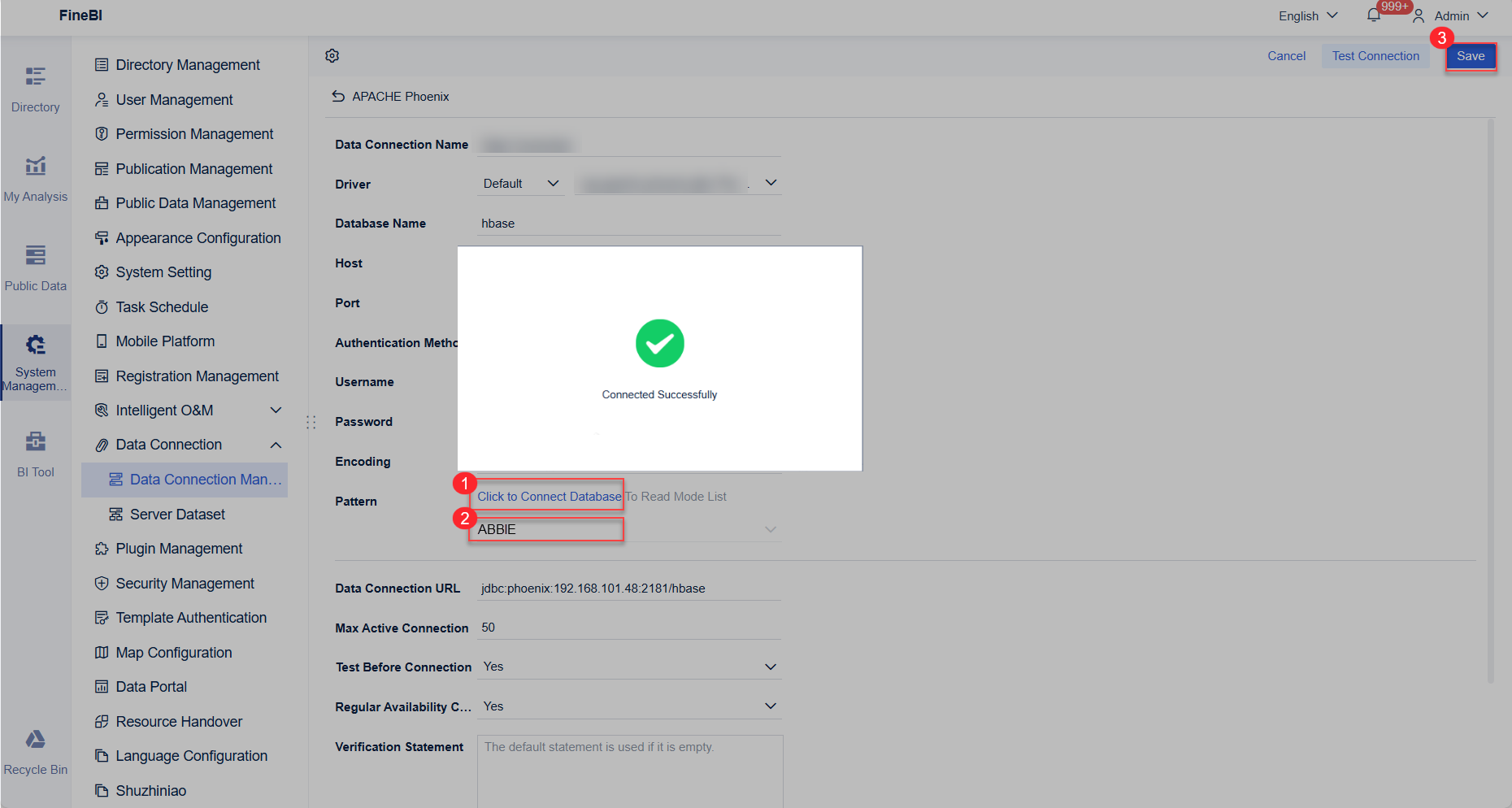
Task: Open the Recycle Bin
Action: click(35, 752)
